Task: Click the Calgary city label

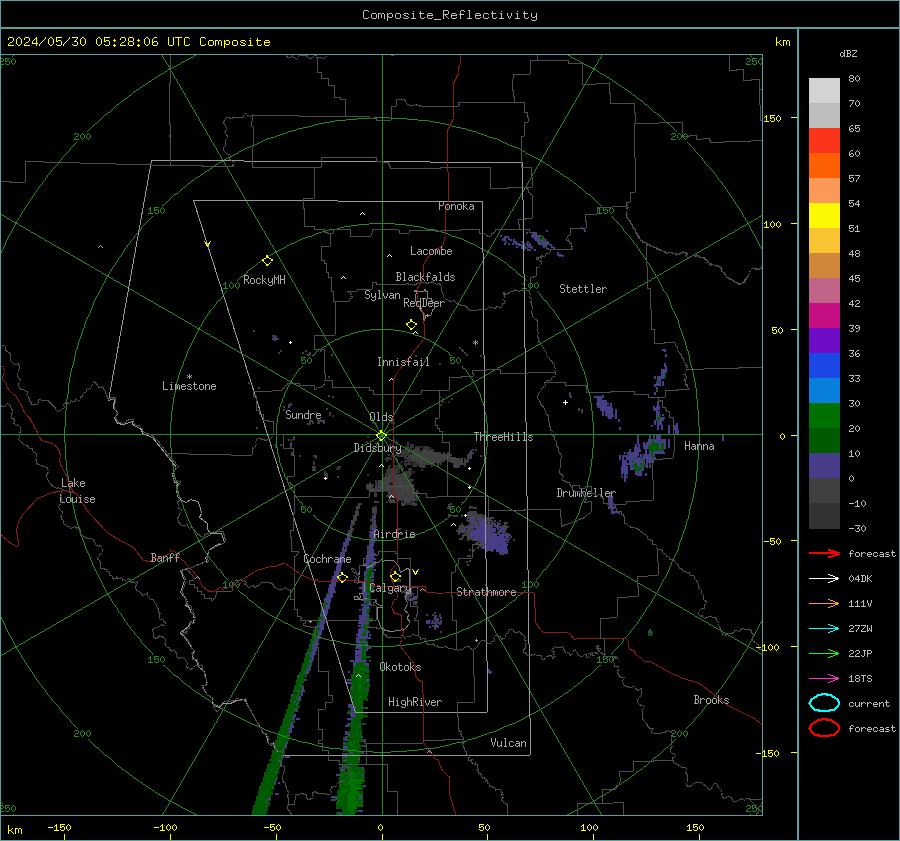Action: click(390, 588)
